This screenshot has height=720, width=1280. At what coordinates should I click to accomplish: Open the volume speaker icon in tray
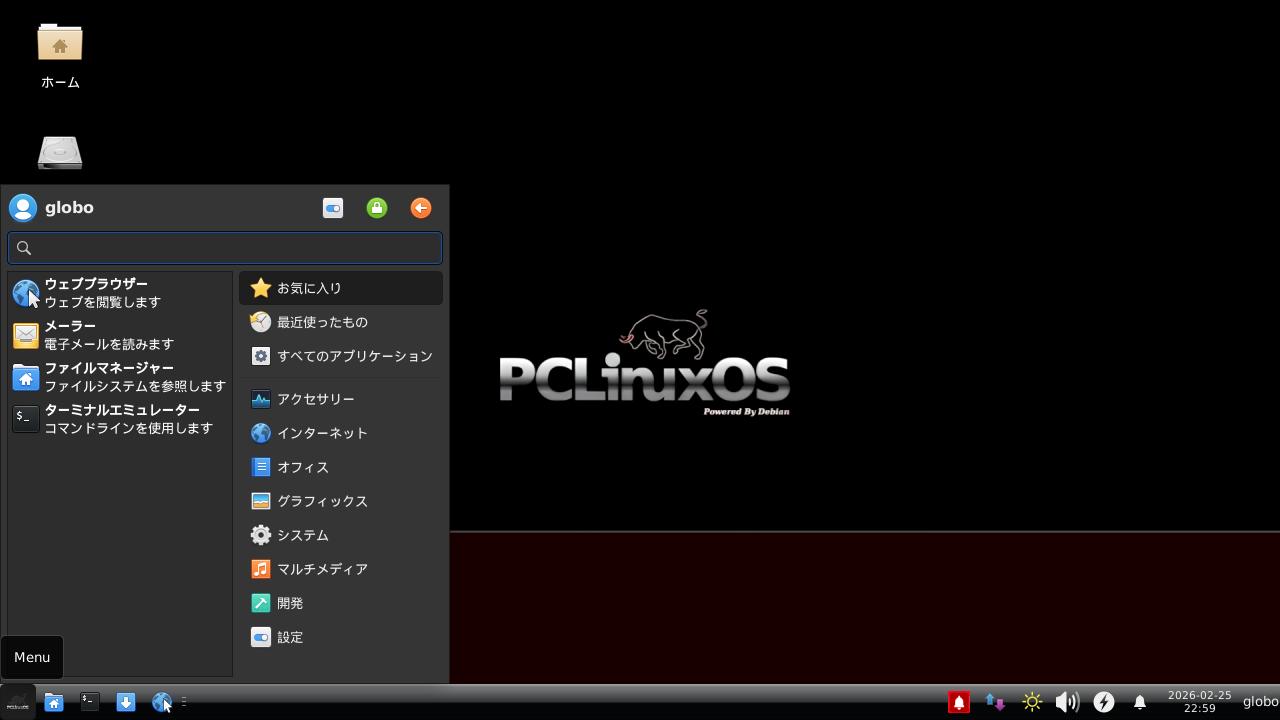tap(1067, 702)
